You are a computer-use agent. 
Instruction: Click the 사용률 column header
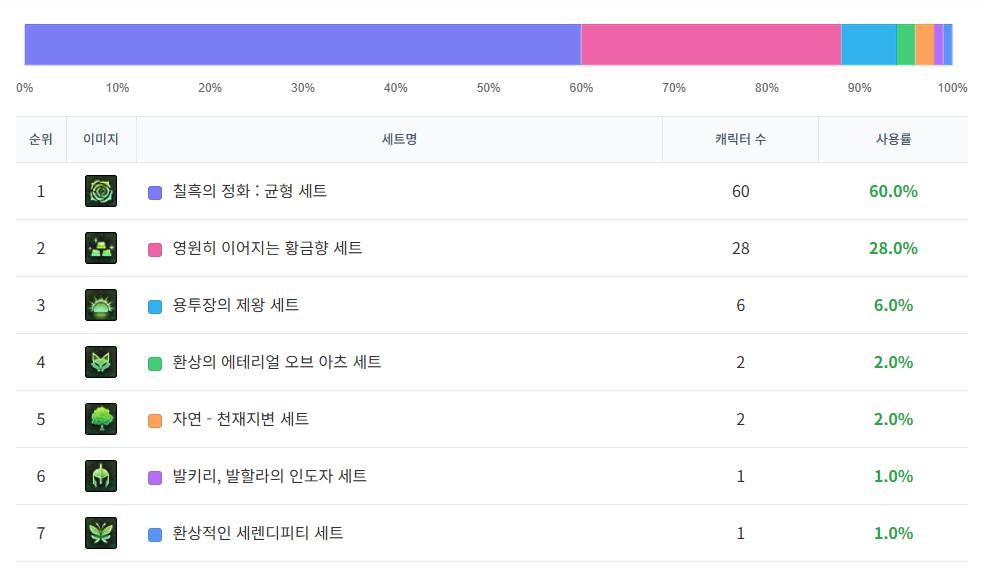pyautogui.click(x=893, y=139)
